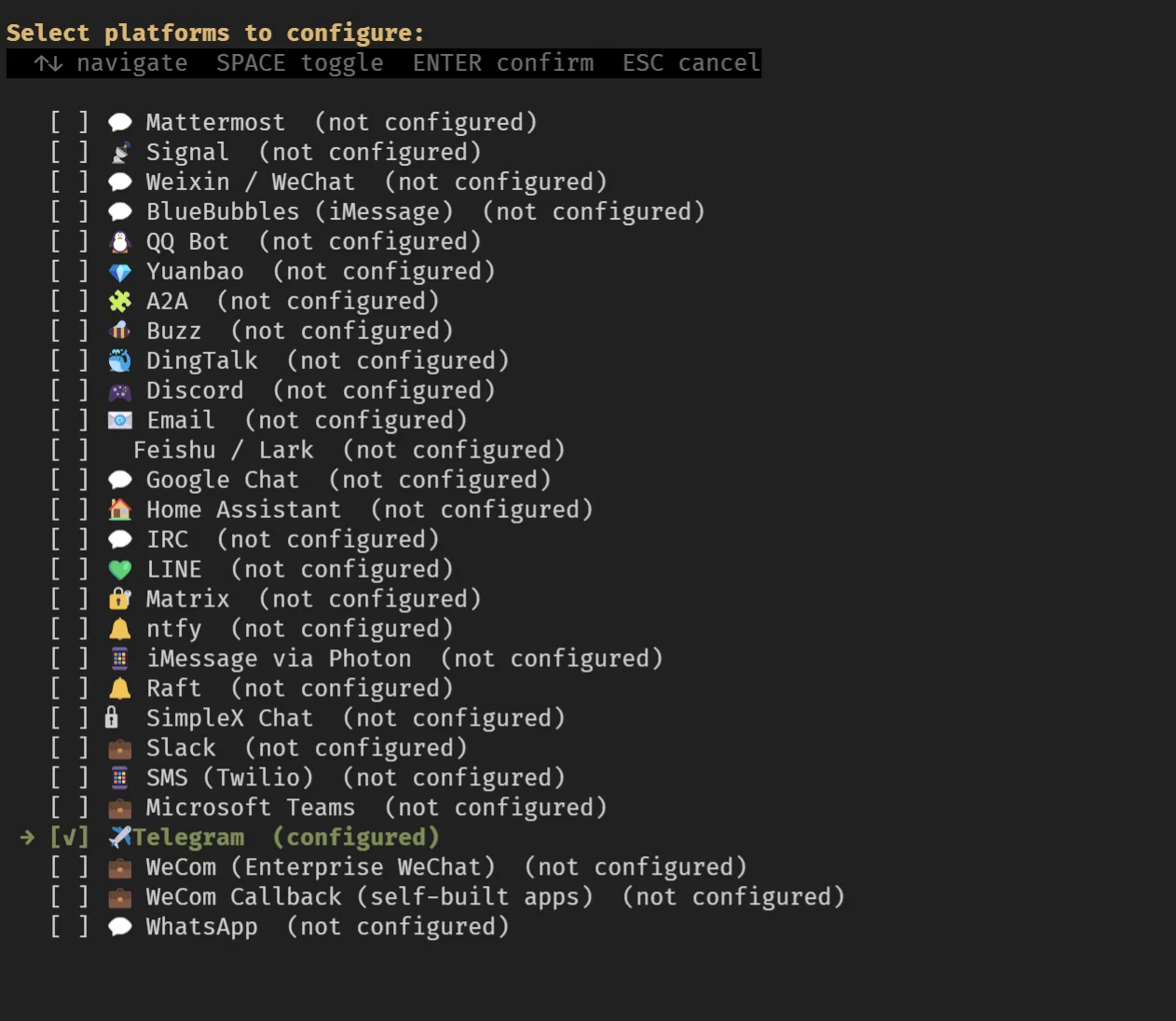Click the 'SMS (Twilio)' label
Screen dimensions: 1176x1021
tap(230, 778)
